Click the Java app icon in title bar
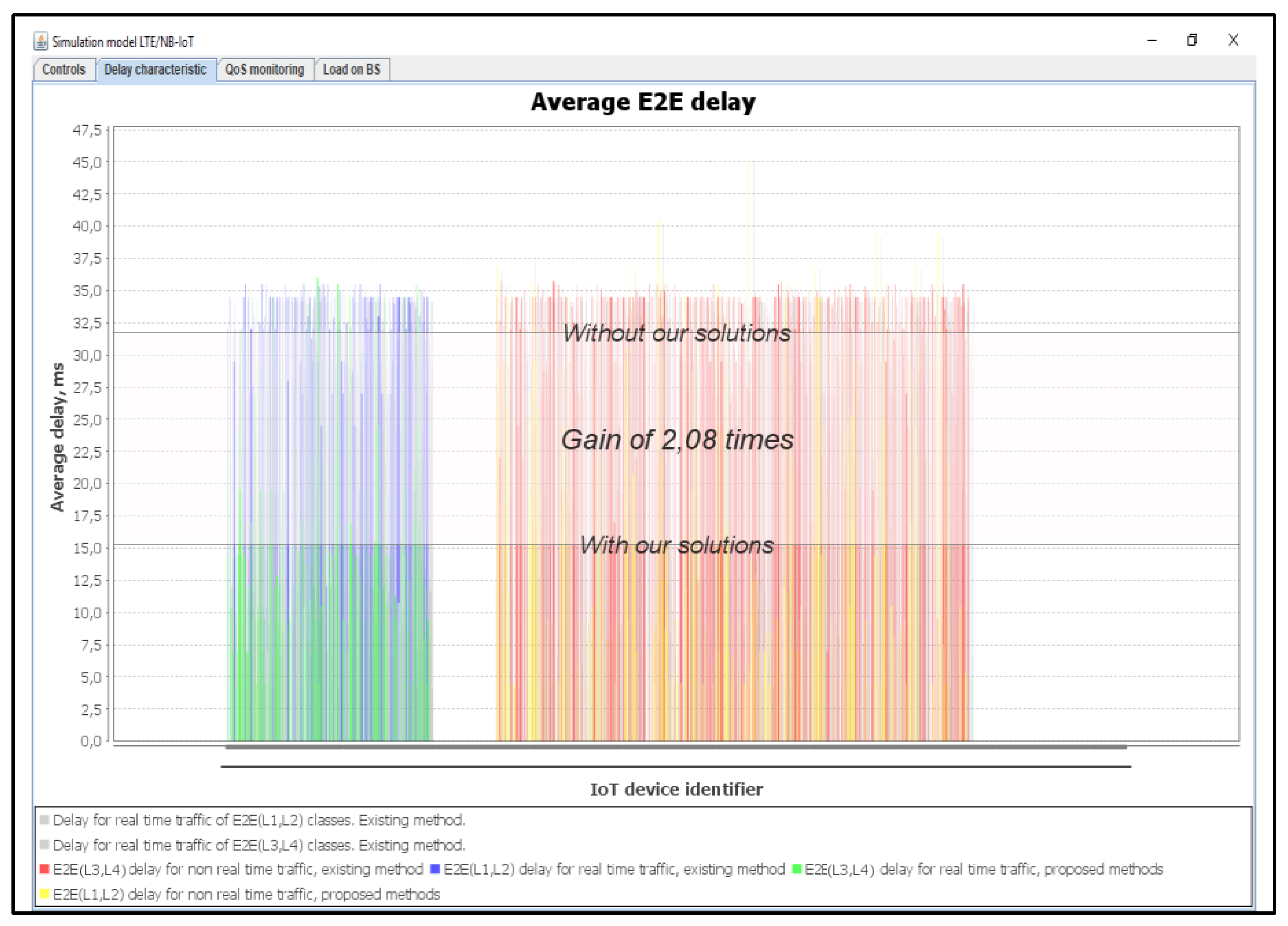This screenshot has width=1288, height=926. click(41, 41)
